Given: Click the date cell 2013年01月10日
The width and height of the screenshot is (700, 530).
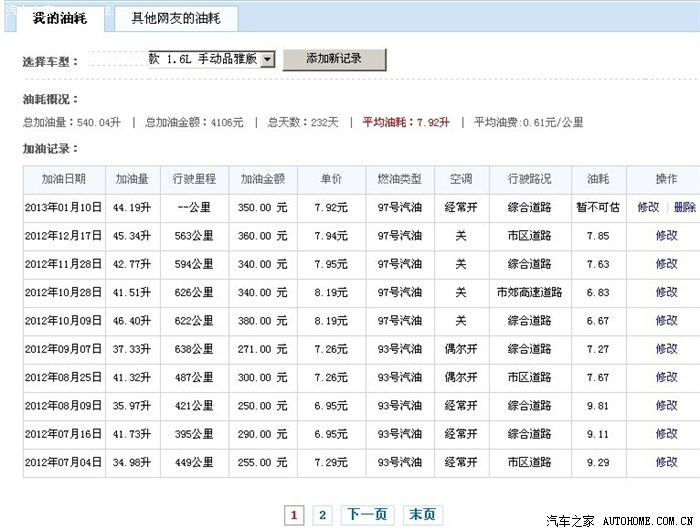Looking at the screenshot, I should click(x=63, y=207).
